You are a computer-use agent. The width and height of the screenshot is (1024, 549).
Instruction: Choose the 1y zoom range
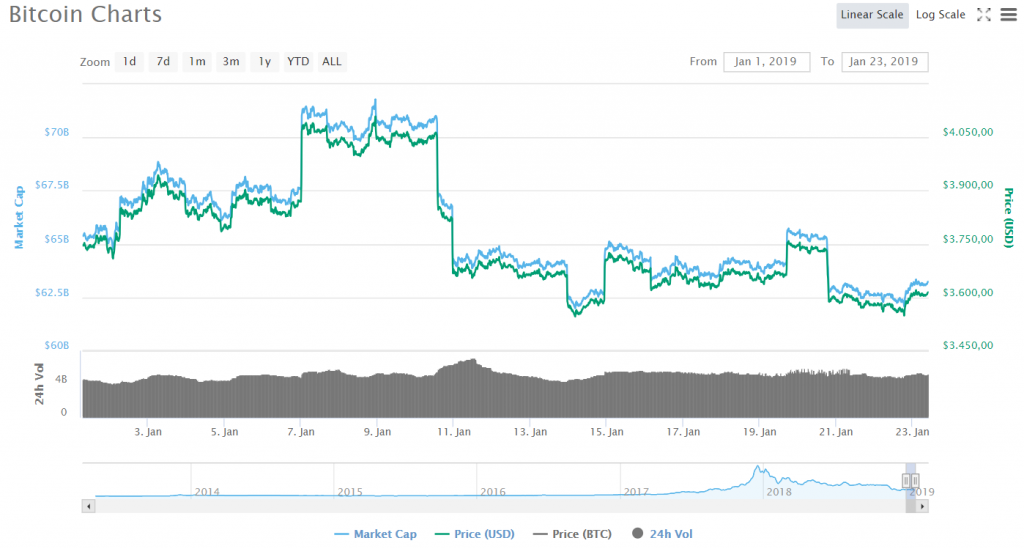tap(264, 62)
